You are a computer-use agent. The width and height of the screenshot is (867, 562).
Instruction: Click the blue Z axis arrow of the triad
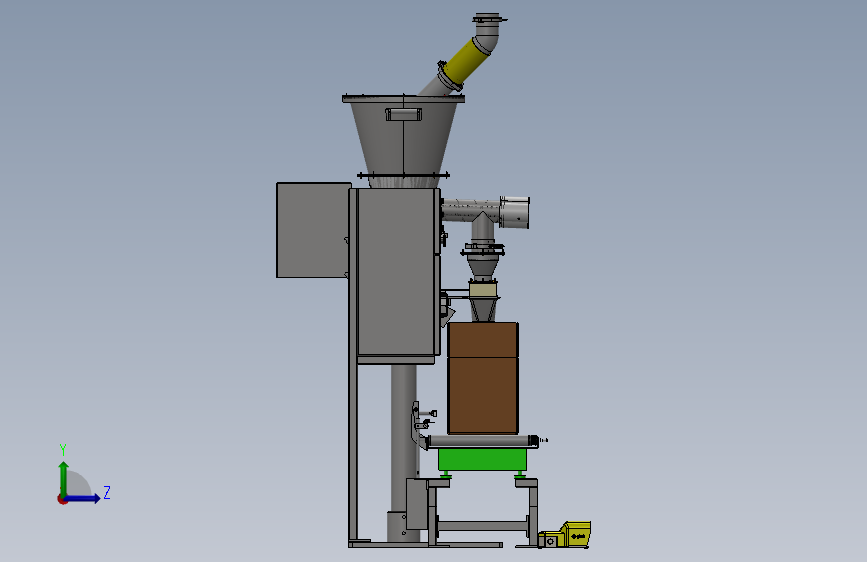(x=83, y=498)
